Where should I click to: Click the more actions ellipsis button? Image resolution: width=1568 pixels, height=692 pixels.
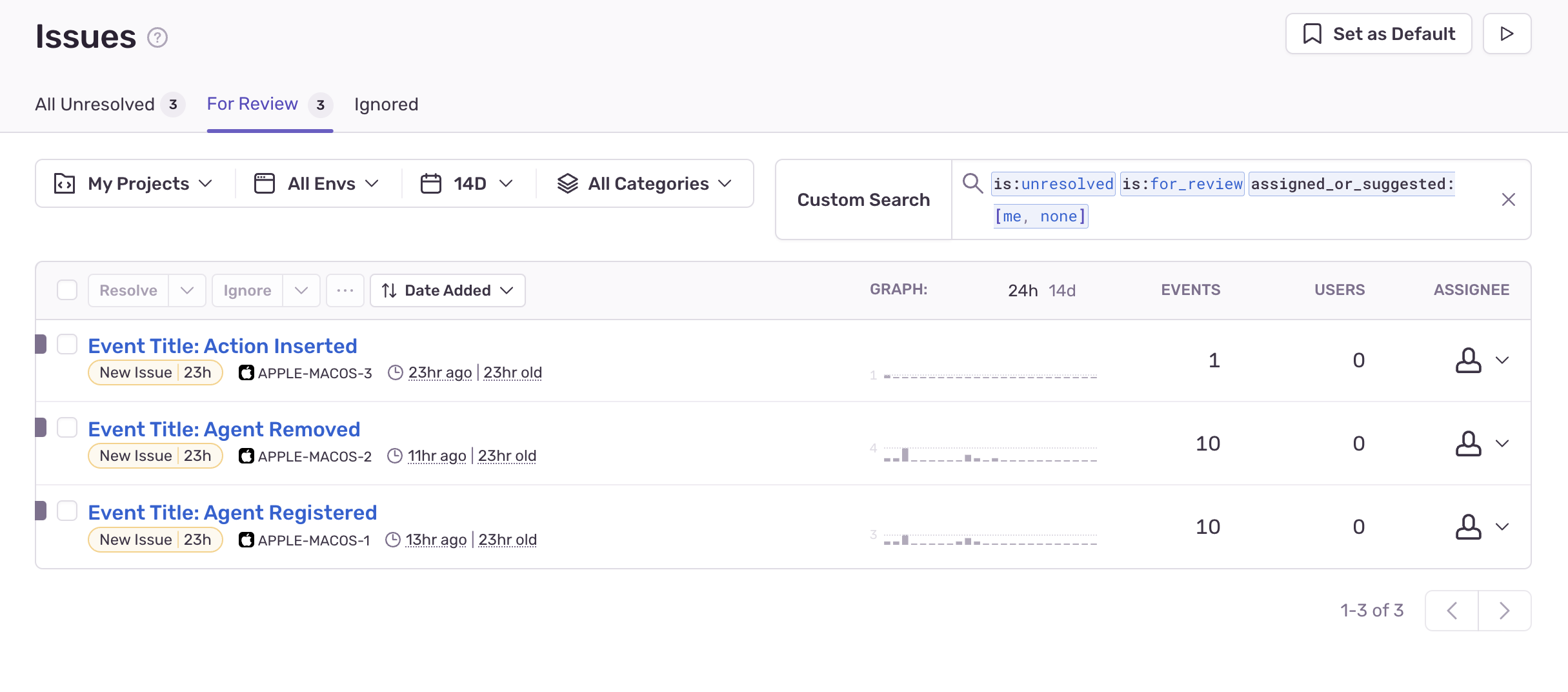click(x=345, y=290)
